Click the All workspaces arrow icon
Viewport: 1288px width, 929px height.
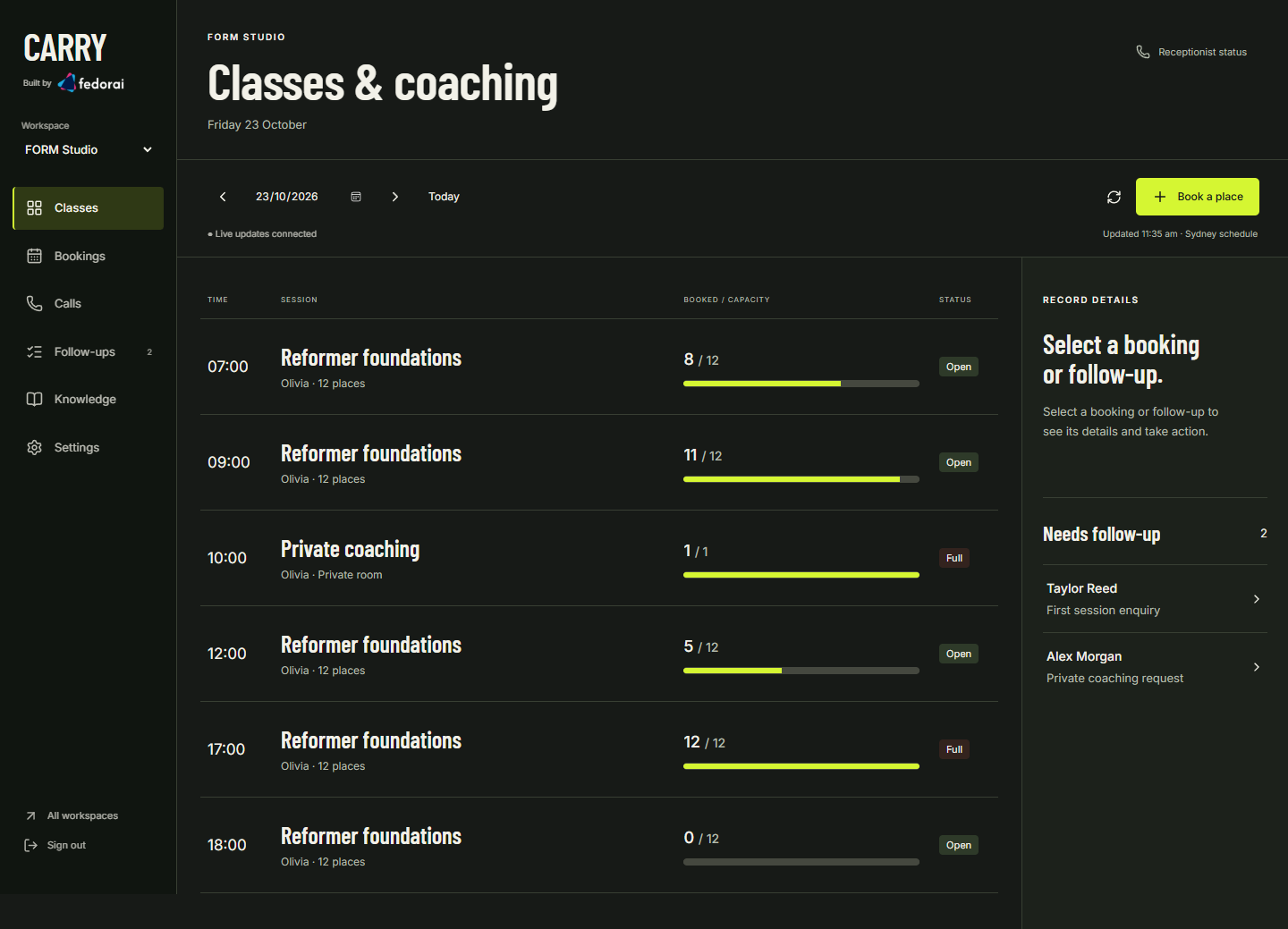pyautogui.click(x=30, y=815)
